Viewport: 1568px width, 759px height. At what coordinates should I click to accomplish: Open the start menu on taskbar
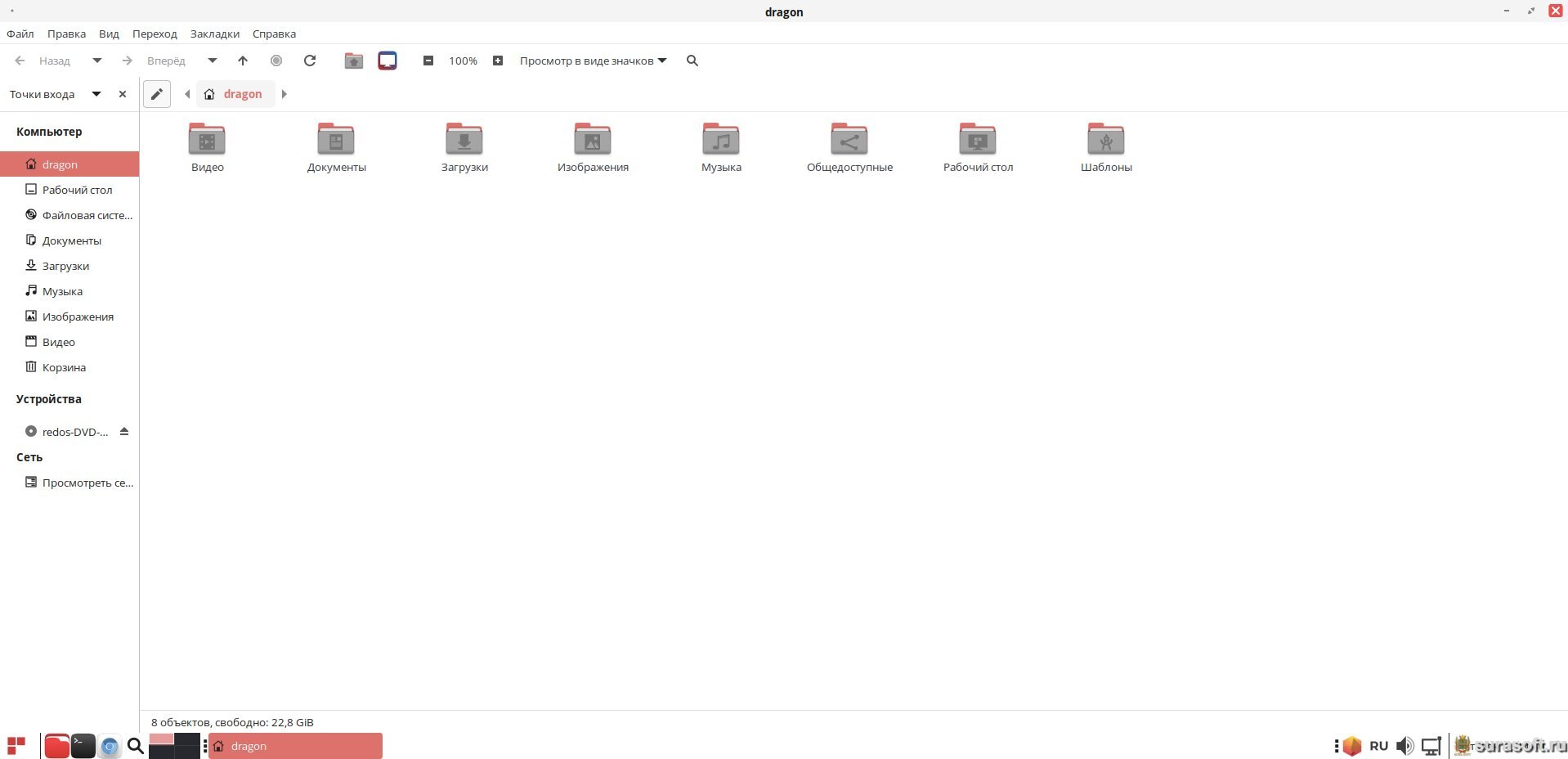(x=16, y=746)
